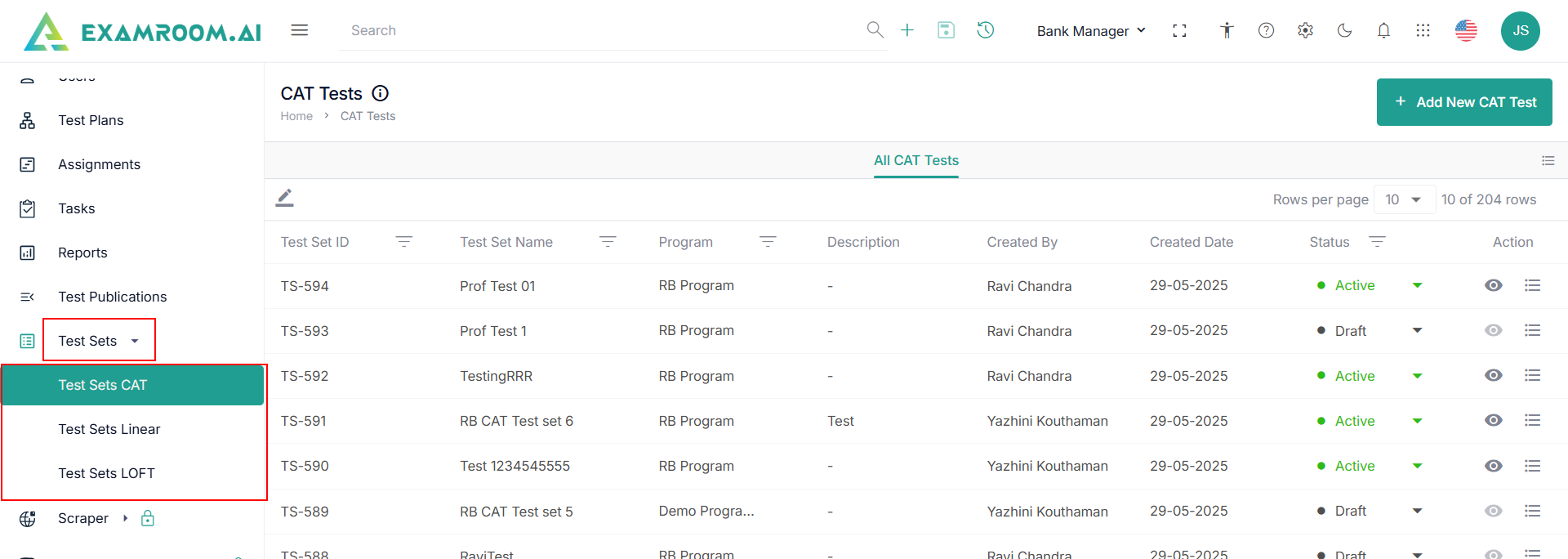The height and width of the screenshot is (559, 1568).
Task: Click eye icon for TS-592 row
Action: 1493,375
